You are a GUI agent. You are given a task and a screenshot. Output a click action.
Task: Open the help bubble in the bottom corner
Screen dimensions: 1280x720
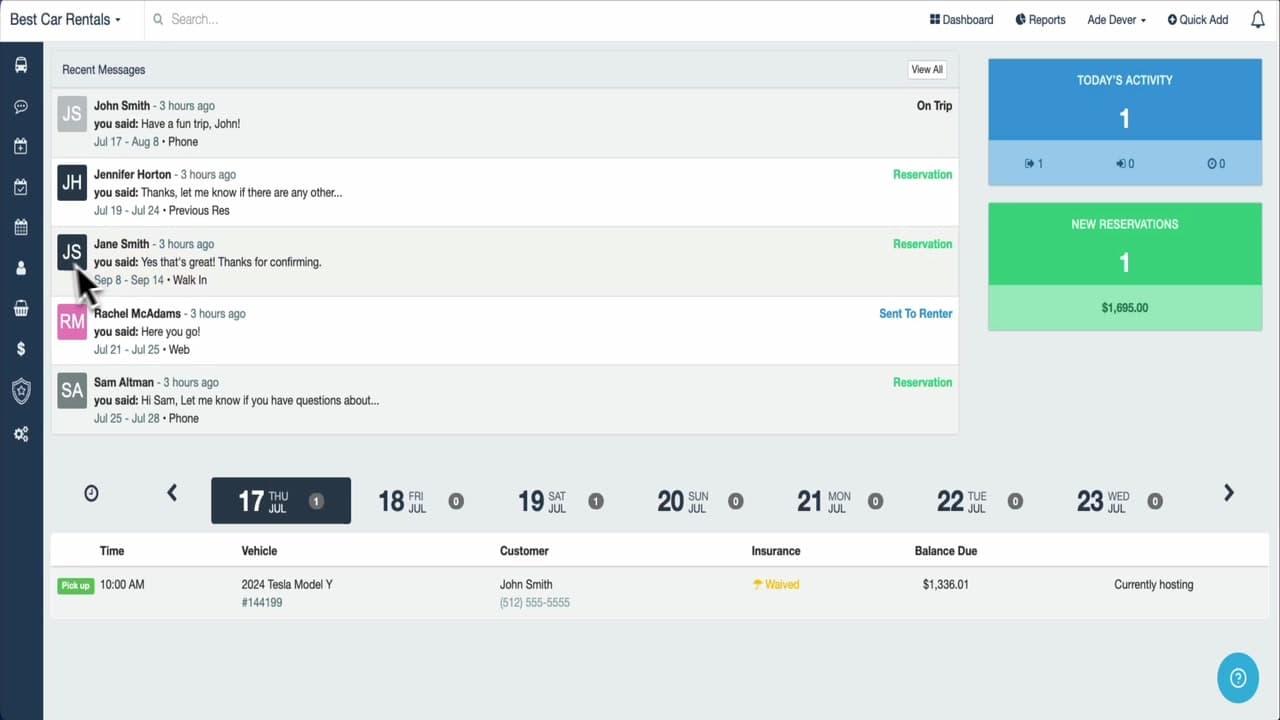click(x=1238, y=678)
